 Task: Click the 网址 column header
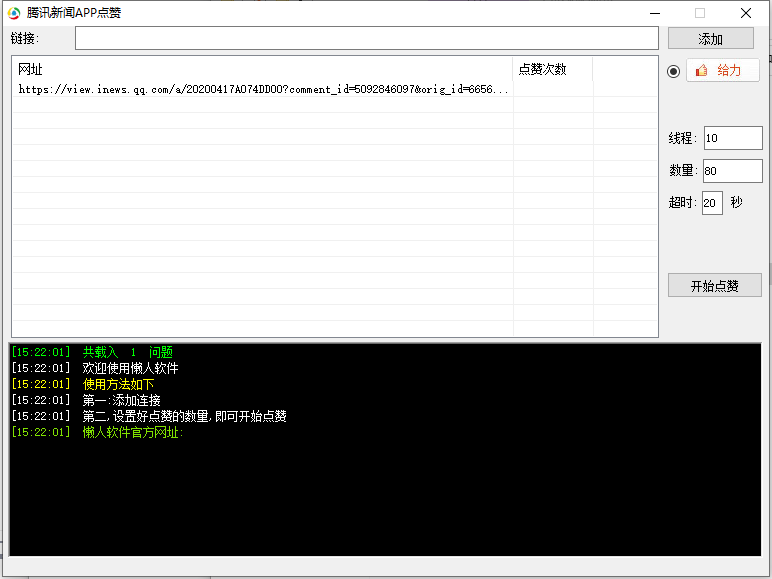click(x=262, y=69)
